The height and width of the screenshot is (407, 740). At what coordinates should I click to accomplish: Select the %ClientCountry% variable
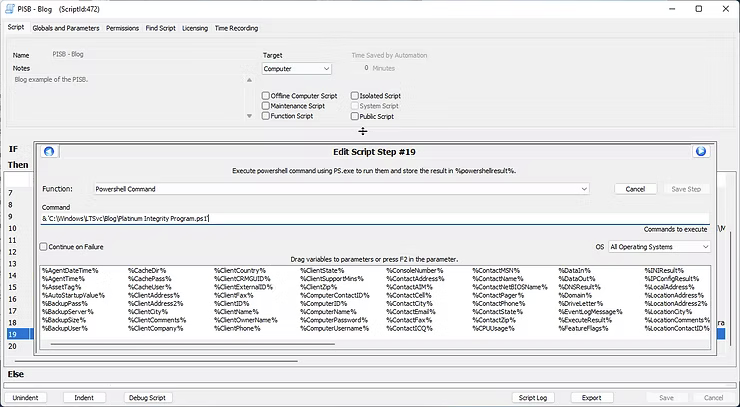point(240,271)
